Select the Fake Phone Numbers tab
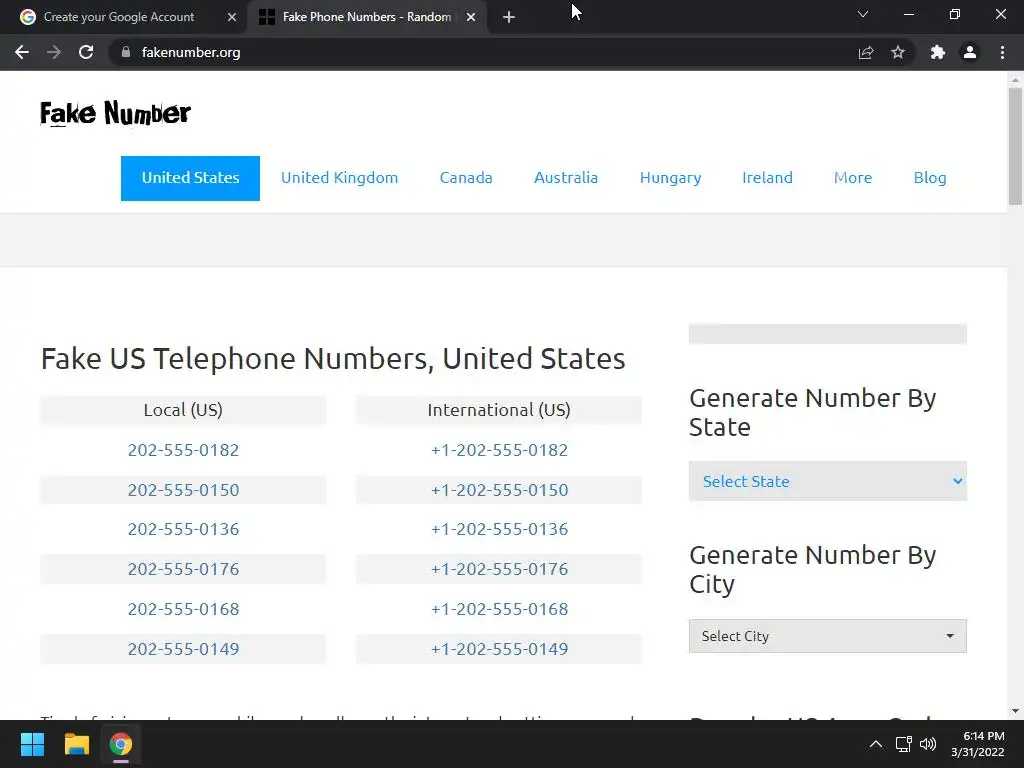1024x768 pixels. click(x=367, y=17)
